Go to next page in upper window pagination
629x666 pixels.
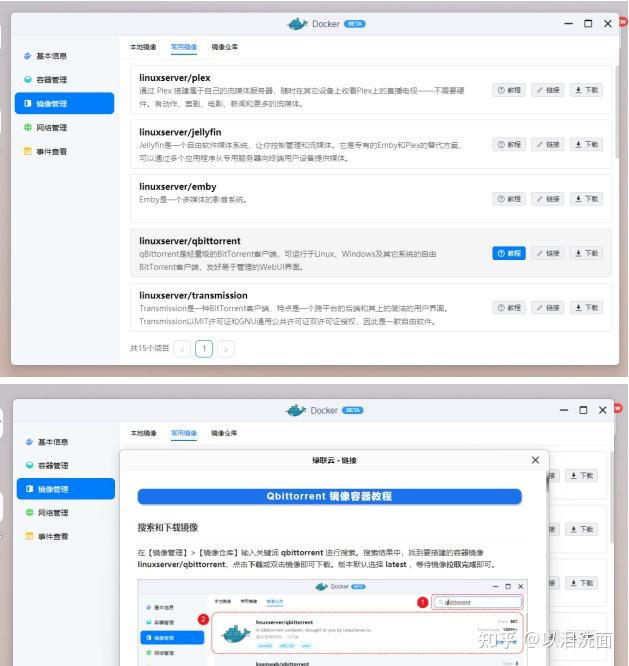(226, 349)
